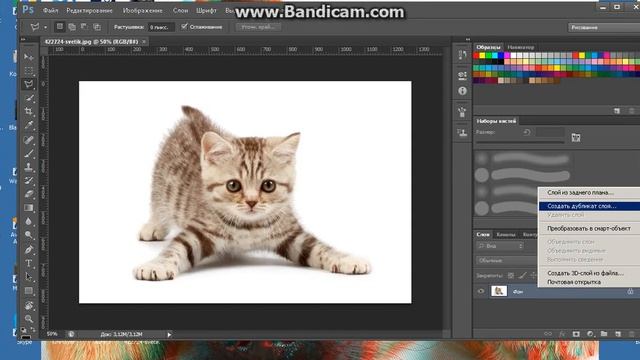Toggle the Anti-alias checkbox
640x360 pixels.
pos(184,27)
